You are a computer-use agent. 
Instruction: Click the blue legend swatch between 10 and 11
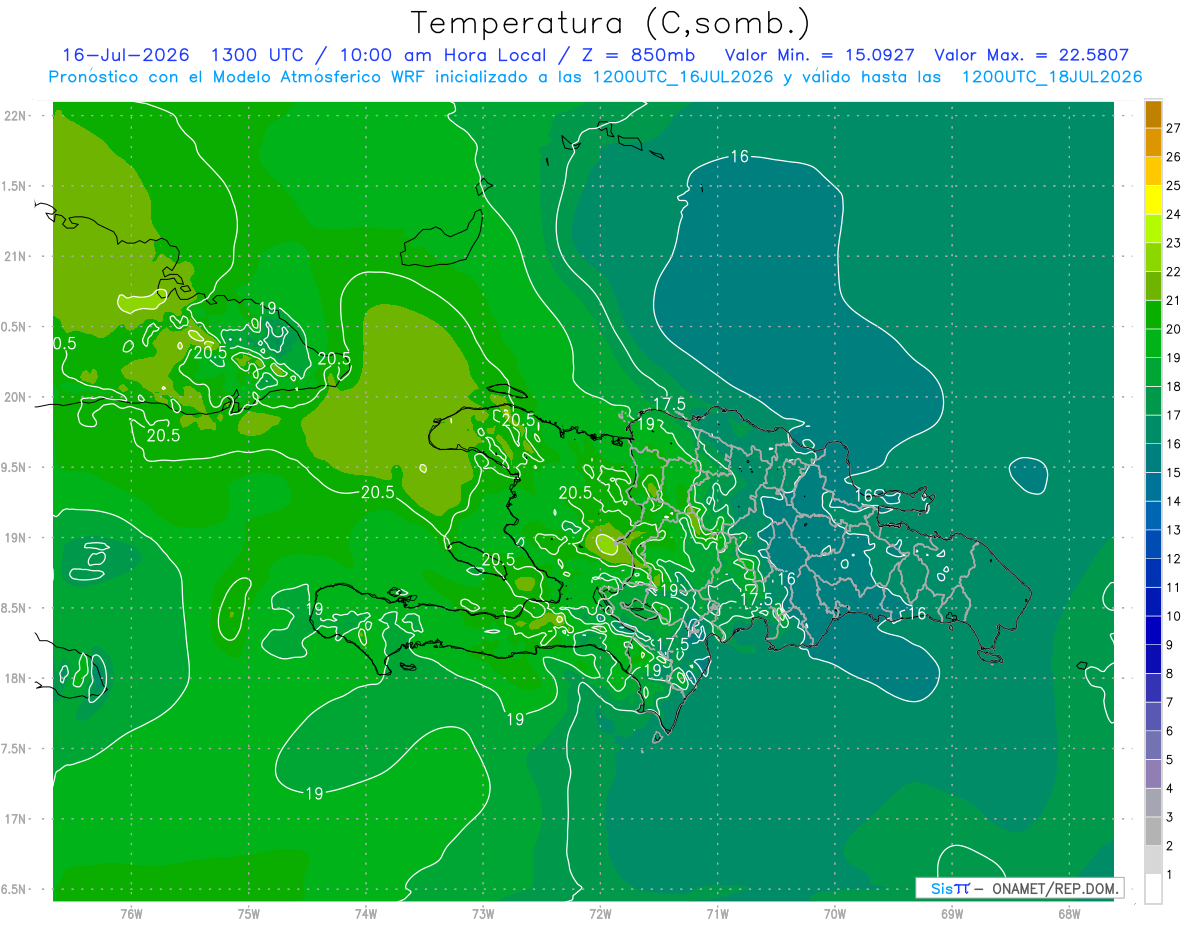tap(1153, 602)
